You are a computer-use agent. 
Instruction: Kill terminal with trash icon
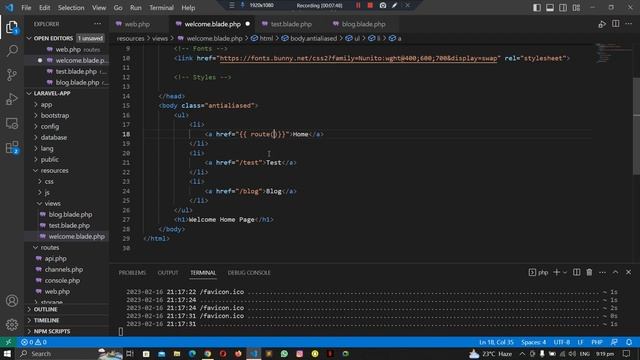(589, 272)
